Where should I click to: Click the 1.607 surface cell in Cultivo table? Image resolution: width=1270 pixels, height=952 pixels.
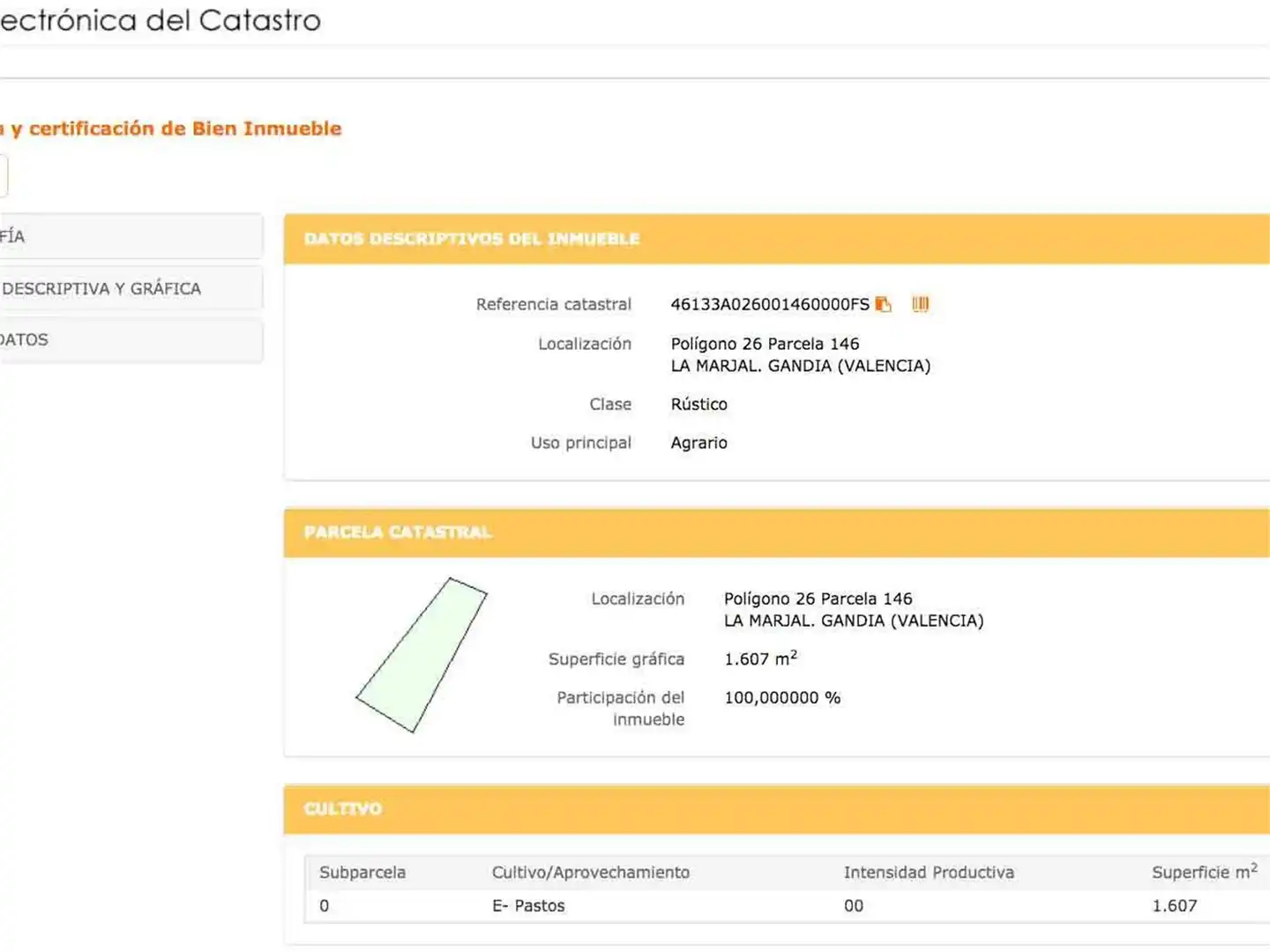coord(1175,905)
